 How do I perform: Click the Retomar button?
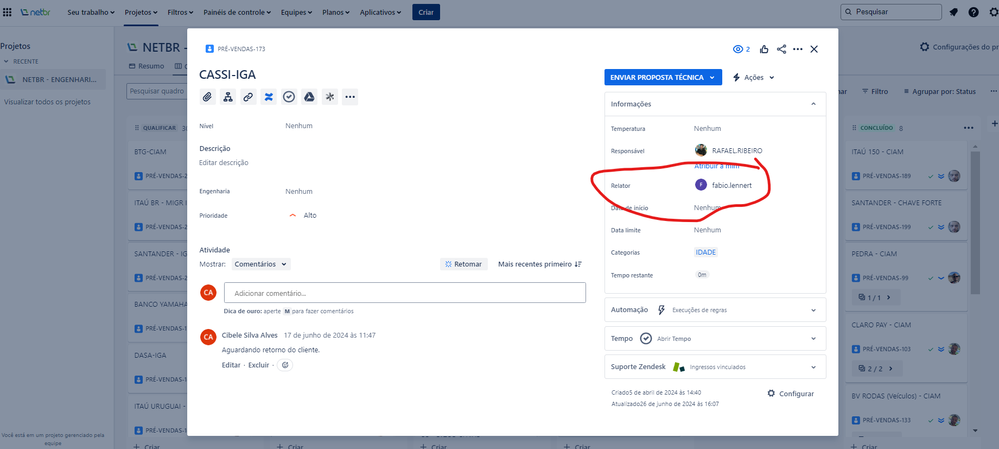click(464, 264)
